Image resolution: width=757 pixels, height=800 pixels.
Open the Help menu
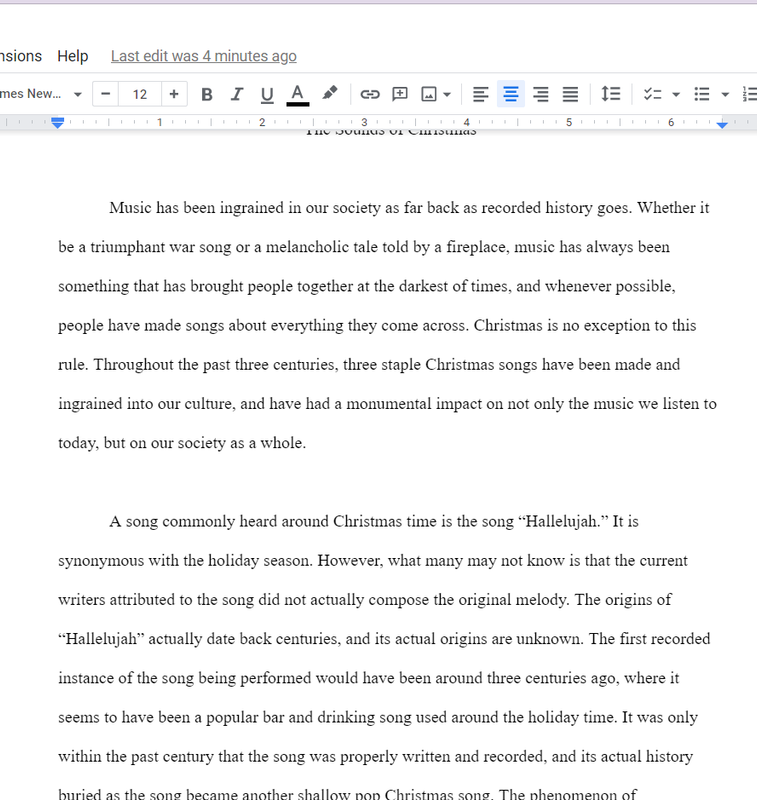(72, 56)
